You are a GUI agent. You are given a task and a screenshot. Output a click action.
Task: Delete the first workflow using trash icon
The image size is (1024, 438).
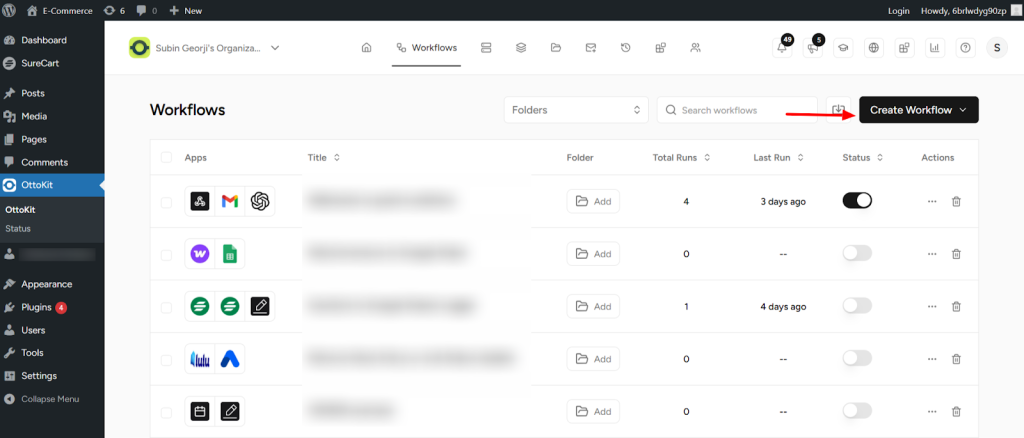tap(956, 201)
